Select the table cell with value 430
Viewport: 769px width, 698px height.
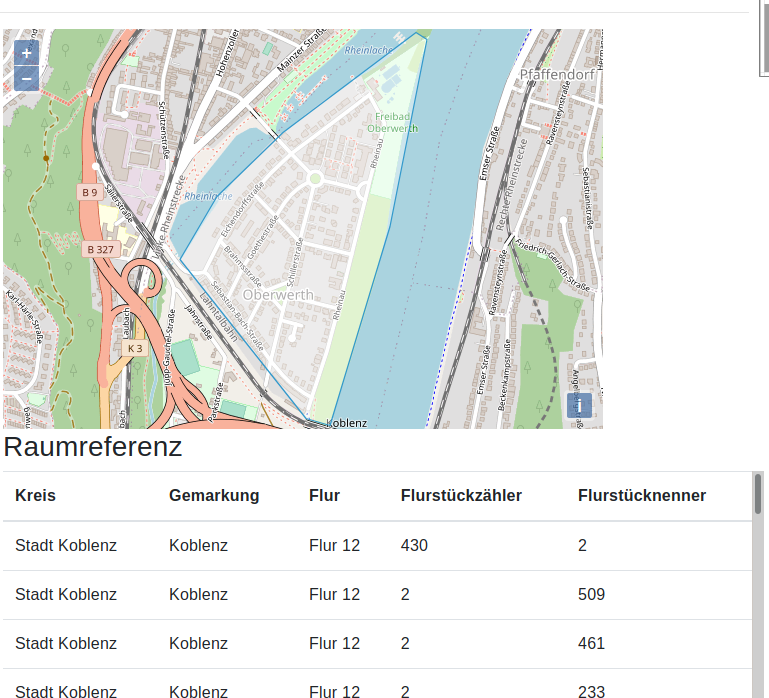pos(415,545)
